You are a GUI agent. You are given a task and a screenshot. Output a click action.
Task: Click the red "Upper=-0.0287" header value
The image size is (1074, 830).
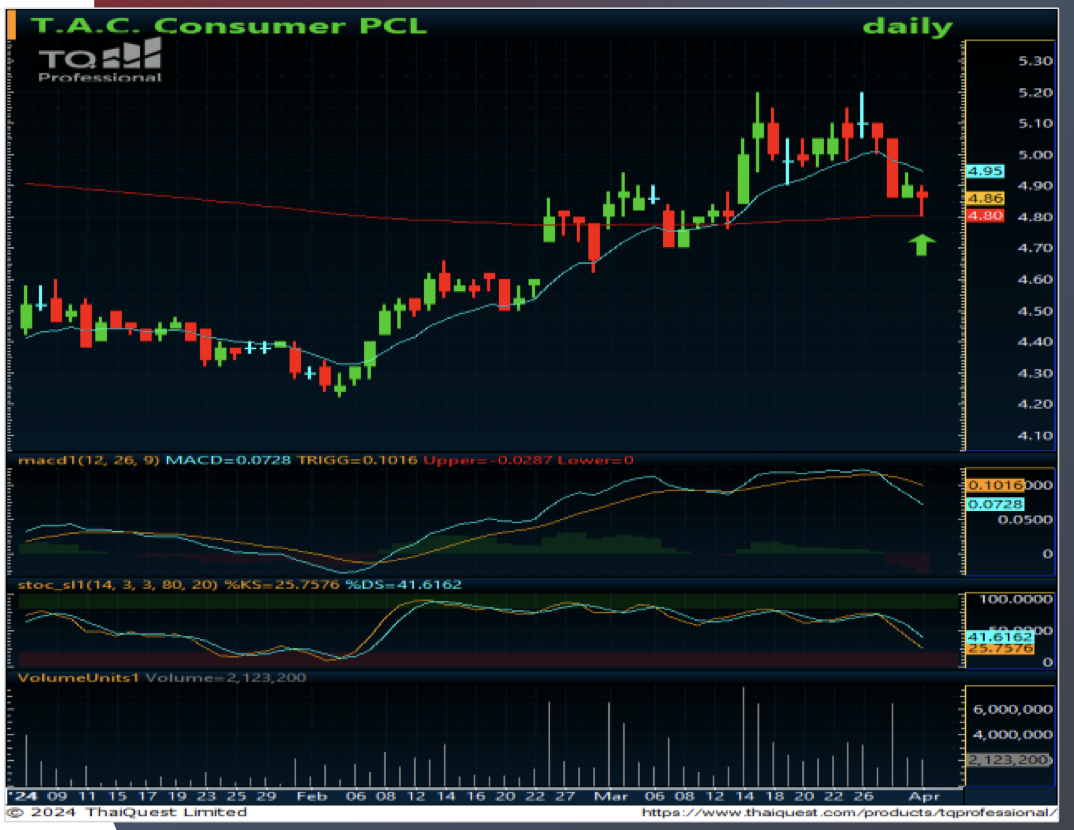487,460
